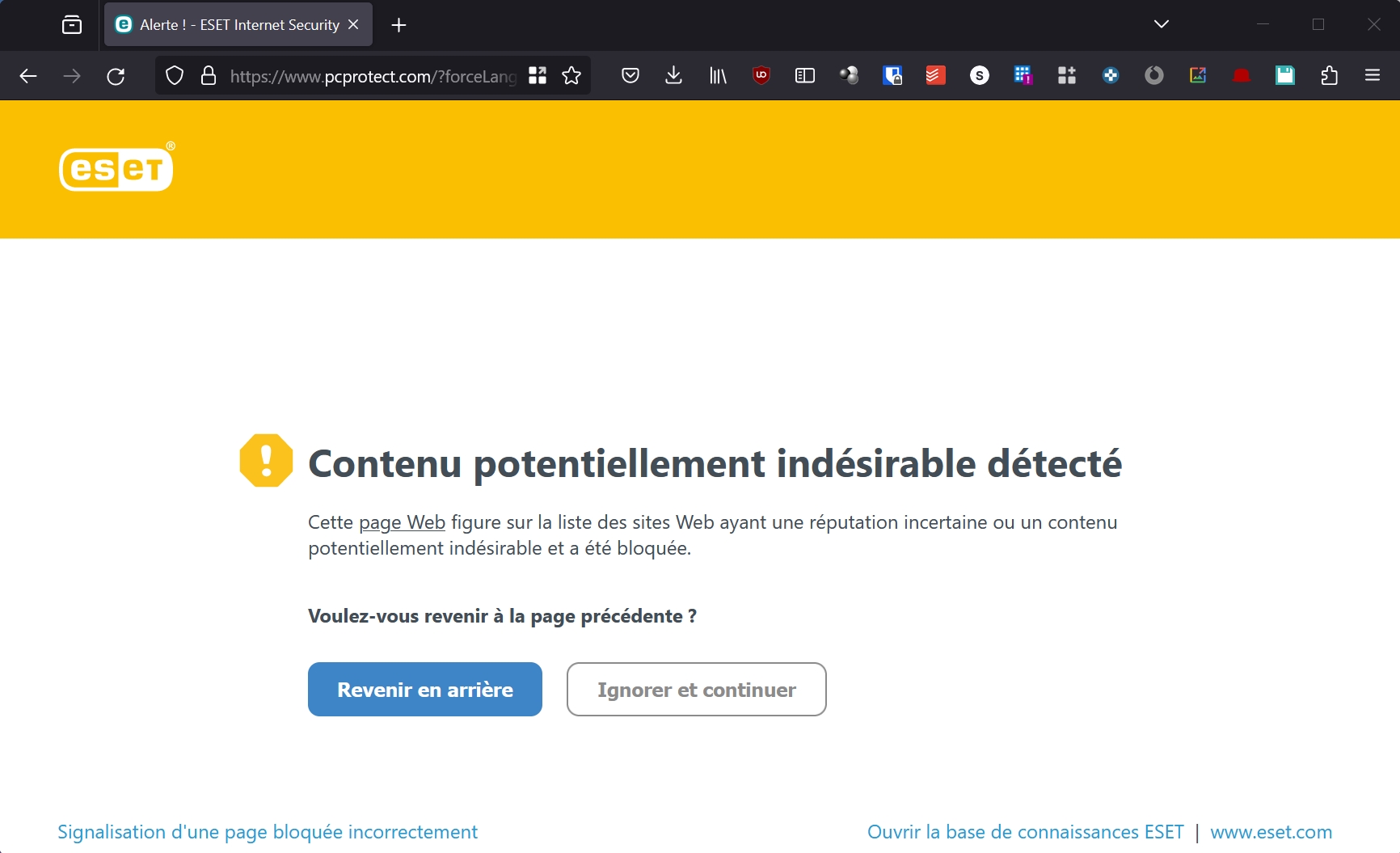Expand the list-all-tabs chevron
This screenshot has width=1400, height=853.
click(x=1162, y=24)
